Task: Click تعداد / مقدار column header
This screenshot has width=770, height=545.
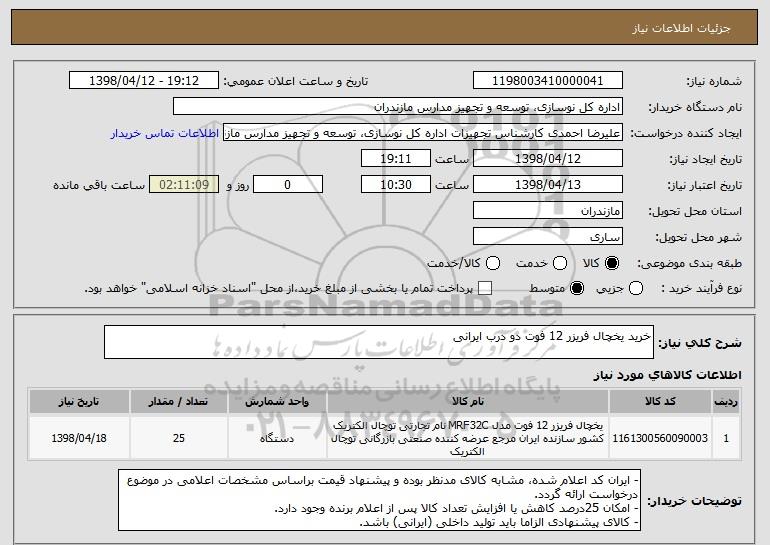Action: pyautogui.click(x=178, y=402)
